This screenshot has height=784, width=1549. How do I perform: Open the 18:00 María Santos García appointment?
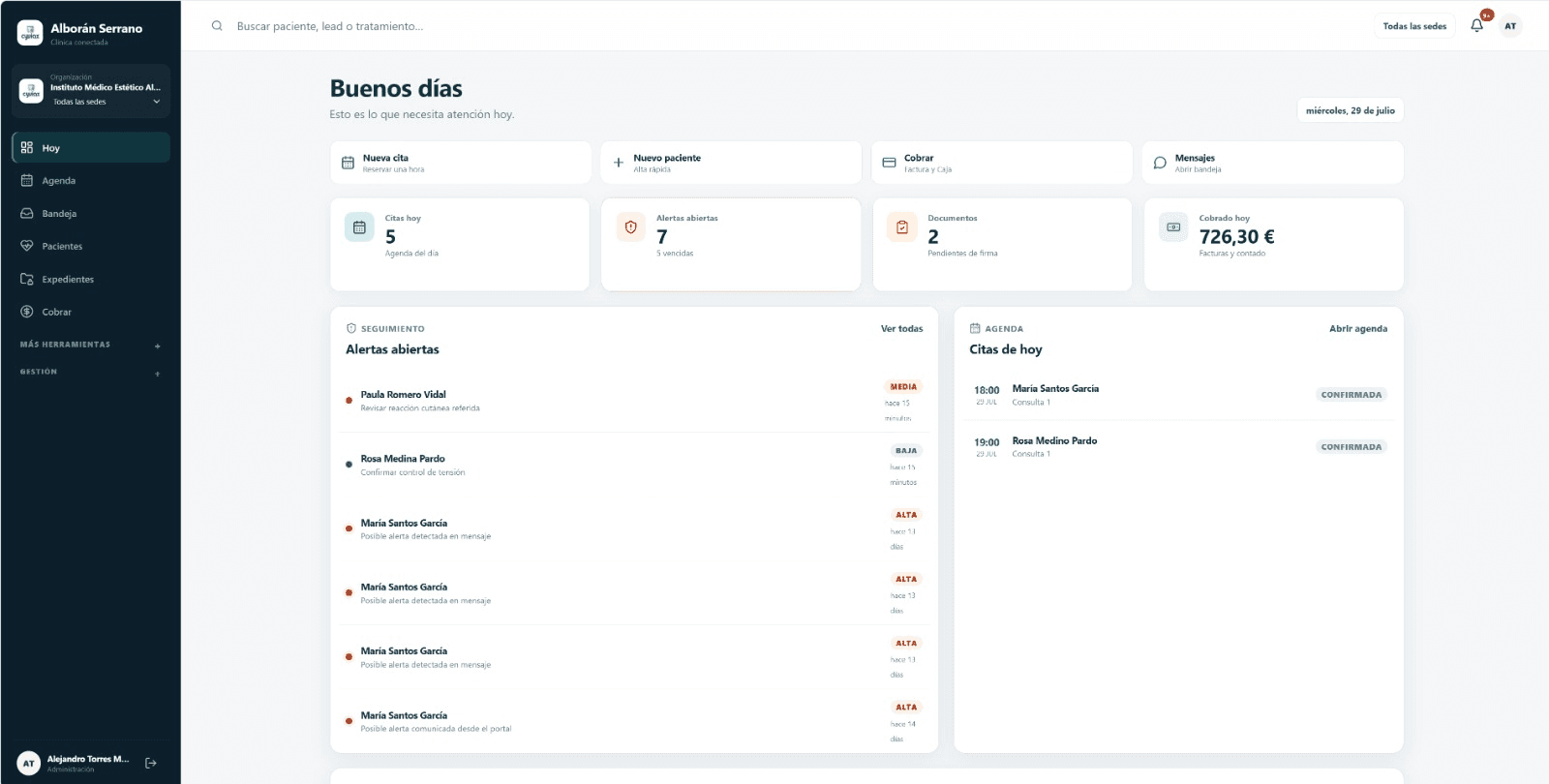[1179, 395]
